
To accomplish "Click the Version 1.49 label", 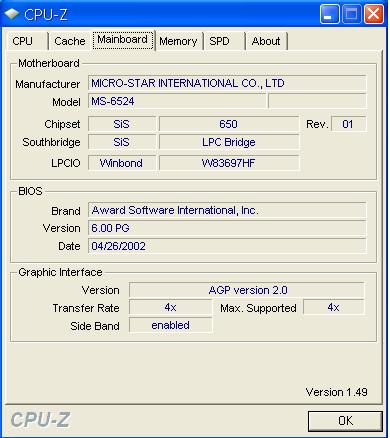I will 337,392.
